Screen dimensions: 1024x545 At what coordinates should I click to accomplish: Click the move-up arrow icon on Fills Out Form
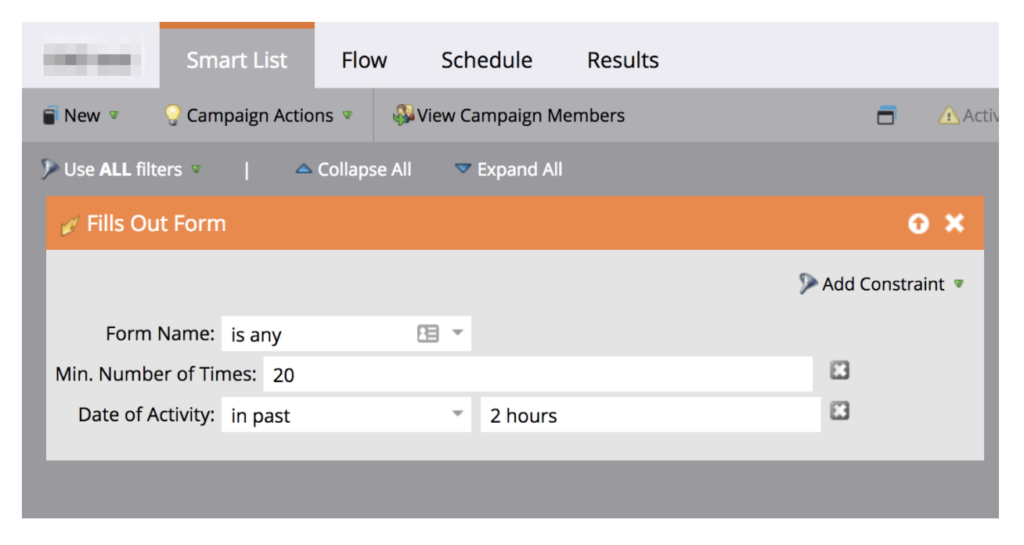point(918,224)
